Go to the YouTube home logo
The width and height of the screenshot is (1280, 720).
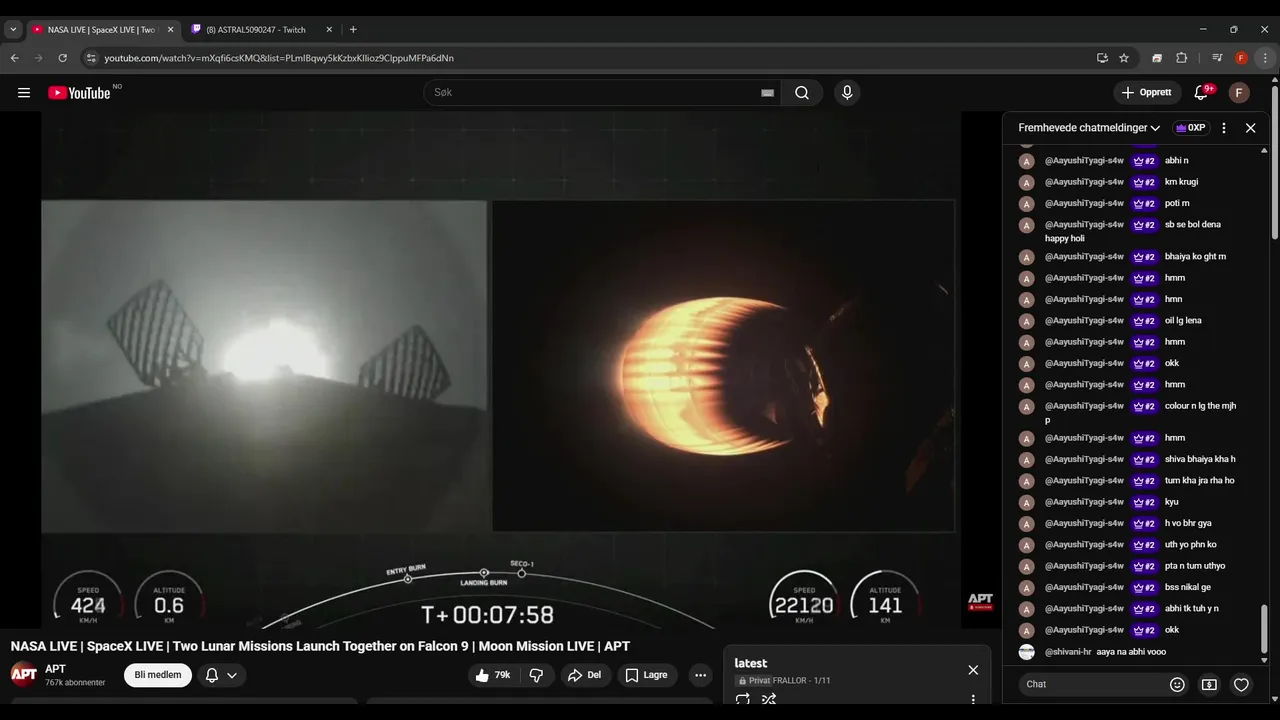tap(79, 93)
